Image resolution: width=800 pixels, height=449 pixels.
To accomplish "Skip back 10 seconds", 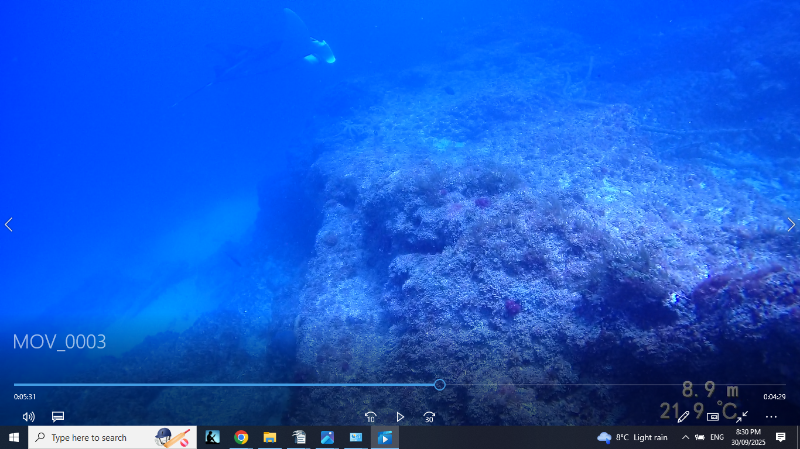I will coord(370,416).
